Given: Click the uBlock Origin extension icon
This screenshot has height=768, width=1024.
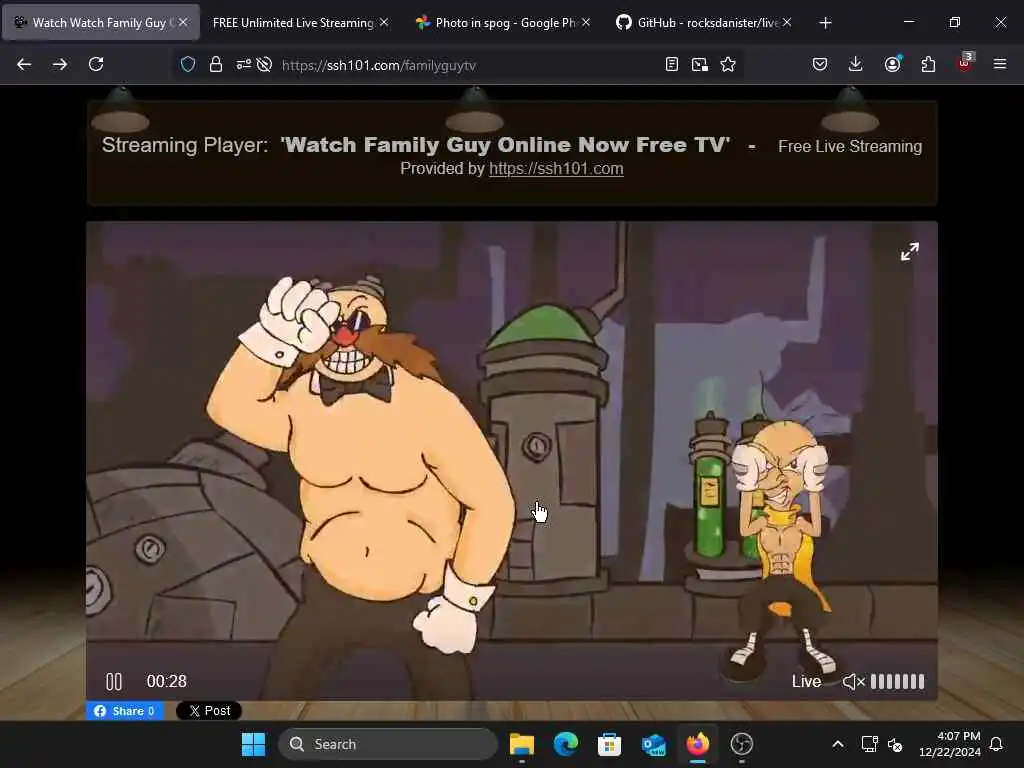Looking at the screenshot, I should click(965, 63).
